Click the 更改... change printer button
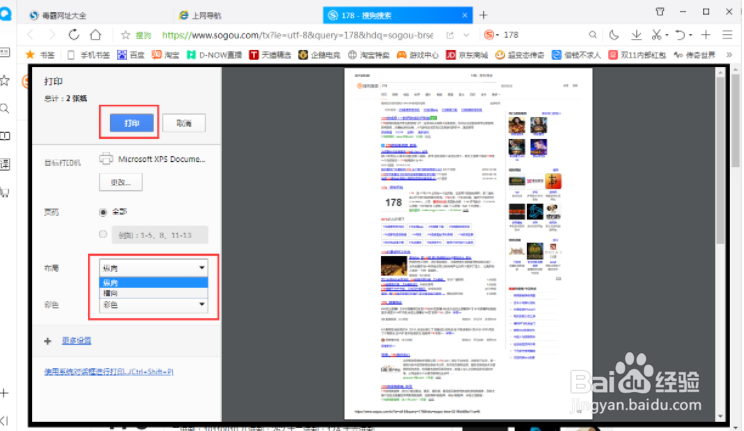Image resolution: width=744 pixels, height=431 pixels. coord(121,182)
